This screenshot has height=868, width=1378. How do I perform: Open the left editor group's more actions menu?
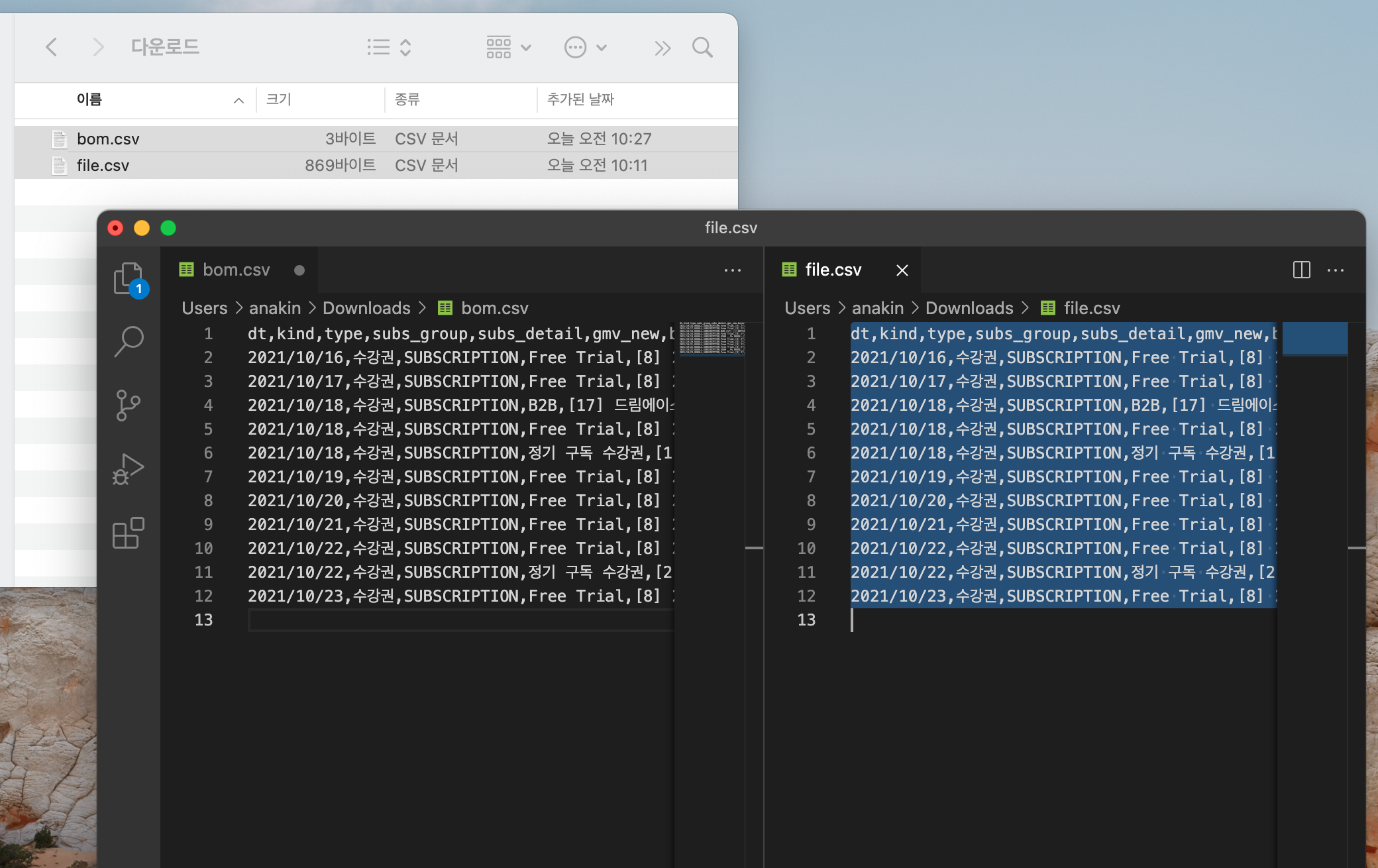[732, 270]
